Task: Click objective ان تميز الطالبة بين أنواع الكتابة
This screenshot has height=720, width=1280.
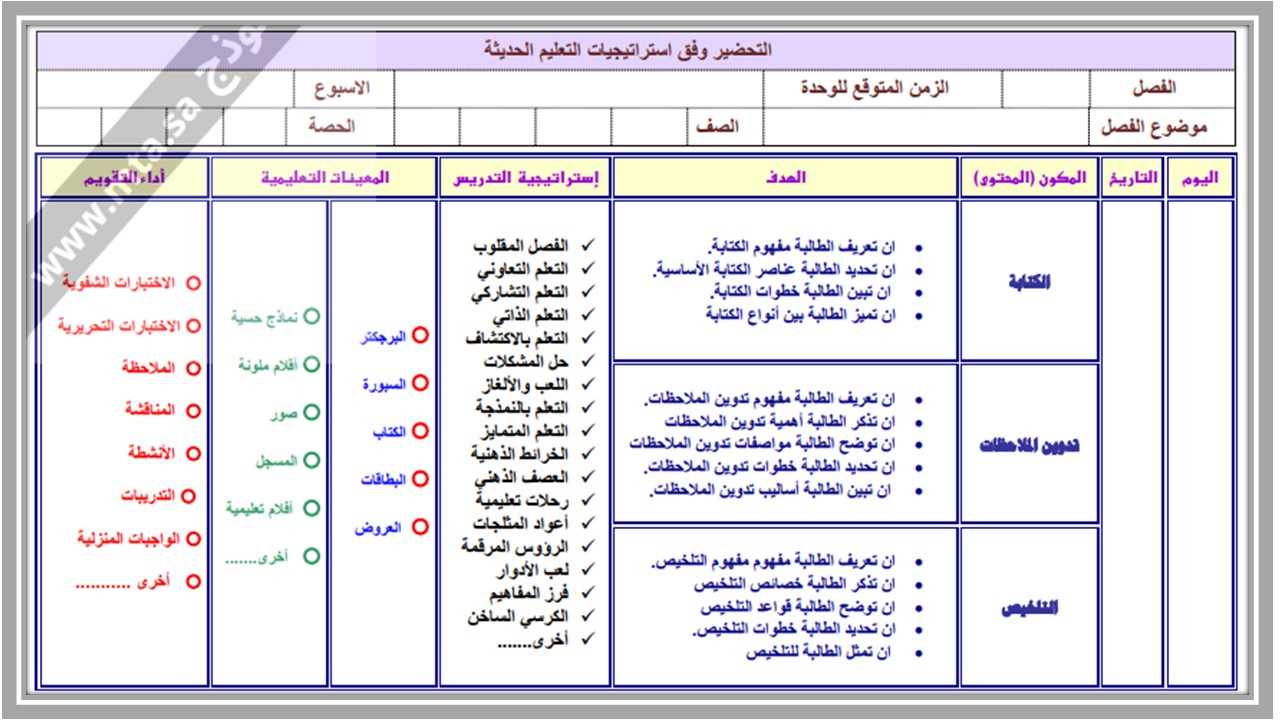Action: [x=801, y=314]
